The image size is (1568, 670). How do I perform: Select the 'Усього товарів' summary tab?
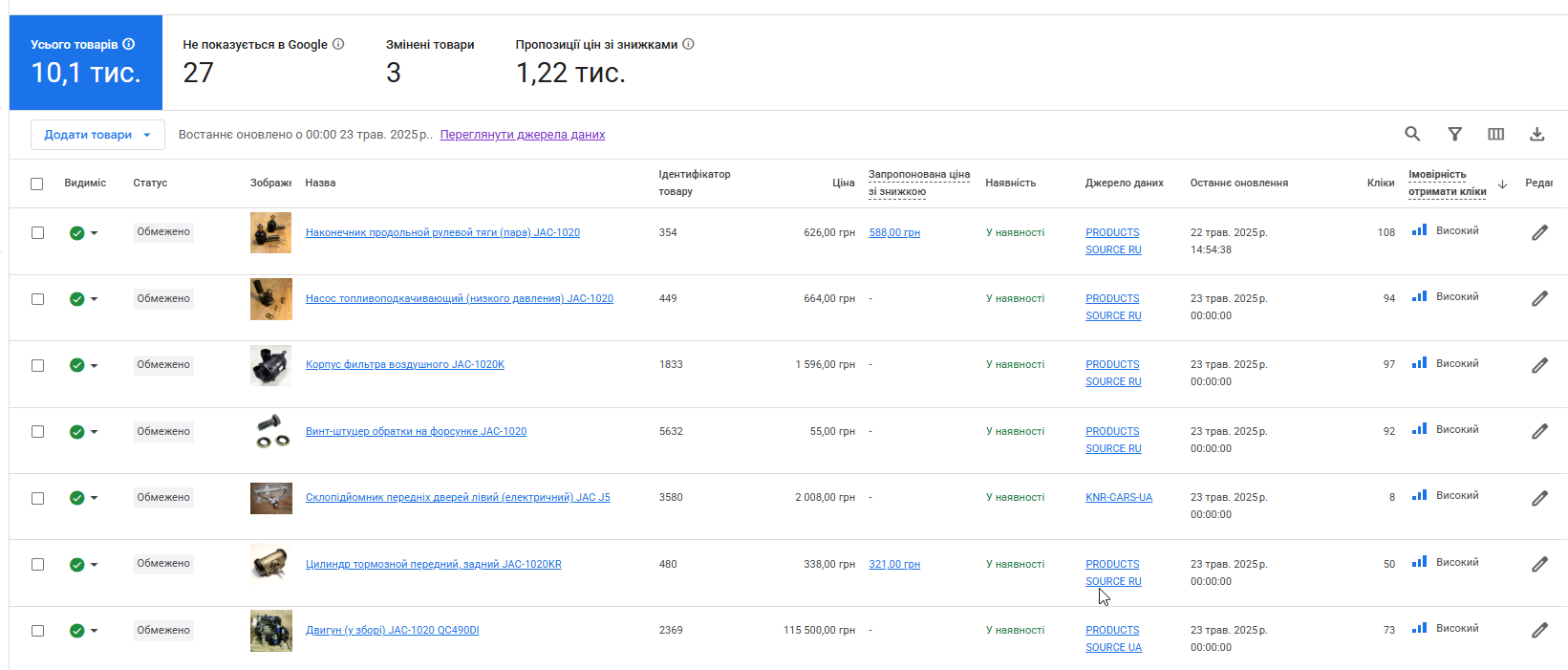coord(86,62)
